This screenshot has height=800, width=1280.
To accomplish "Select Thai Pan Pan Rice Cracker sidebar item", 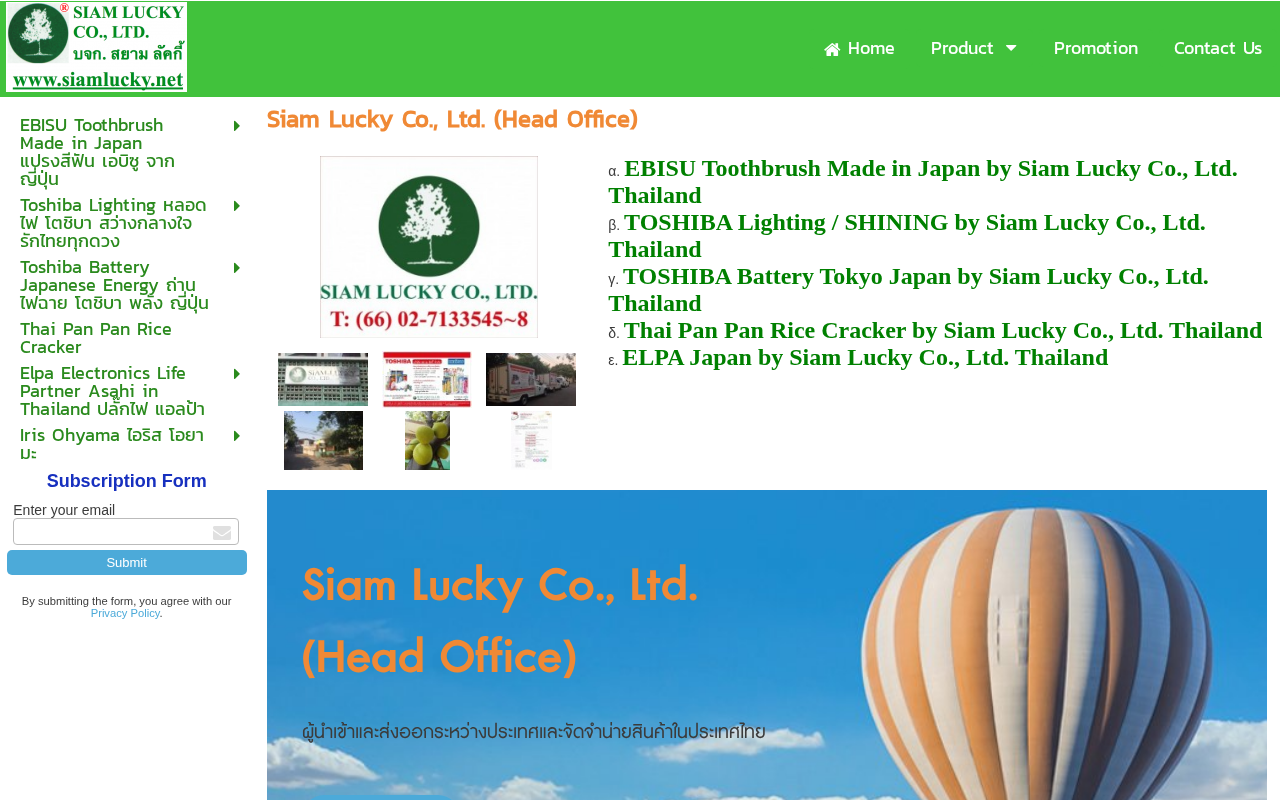I will (115, 338).
